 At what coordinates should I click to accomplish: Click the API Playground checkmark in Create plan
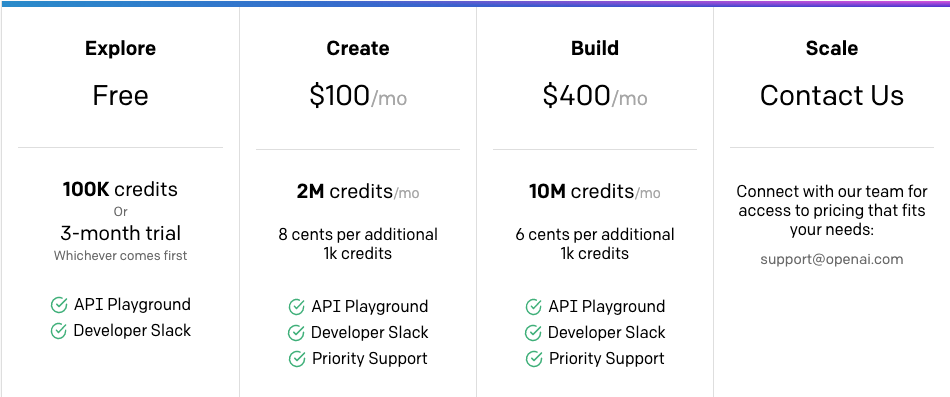(x=296, y=307)
